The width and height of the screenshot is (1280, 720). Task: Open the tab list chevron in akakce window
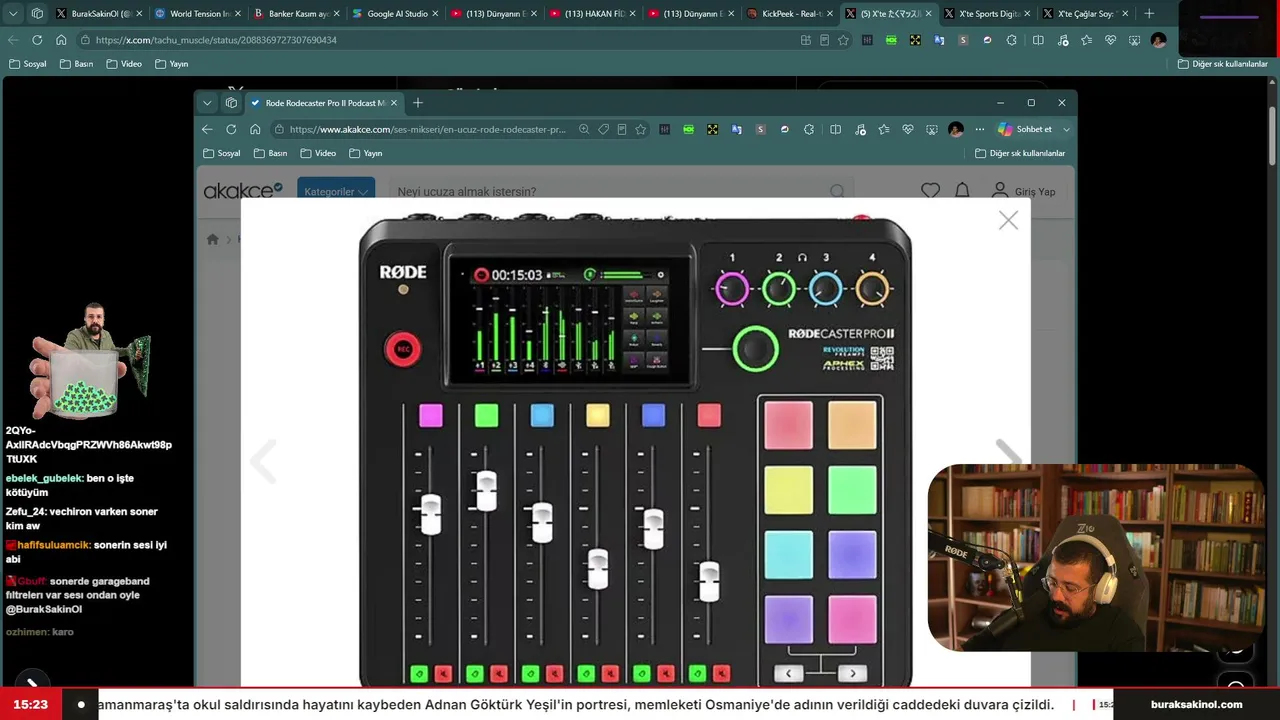tap(207, 103)
